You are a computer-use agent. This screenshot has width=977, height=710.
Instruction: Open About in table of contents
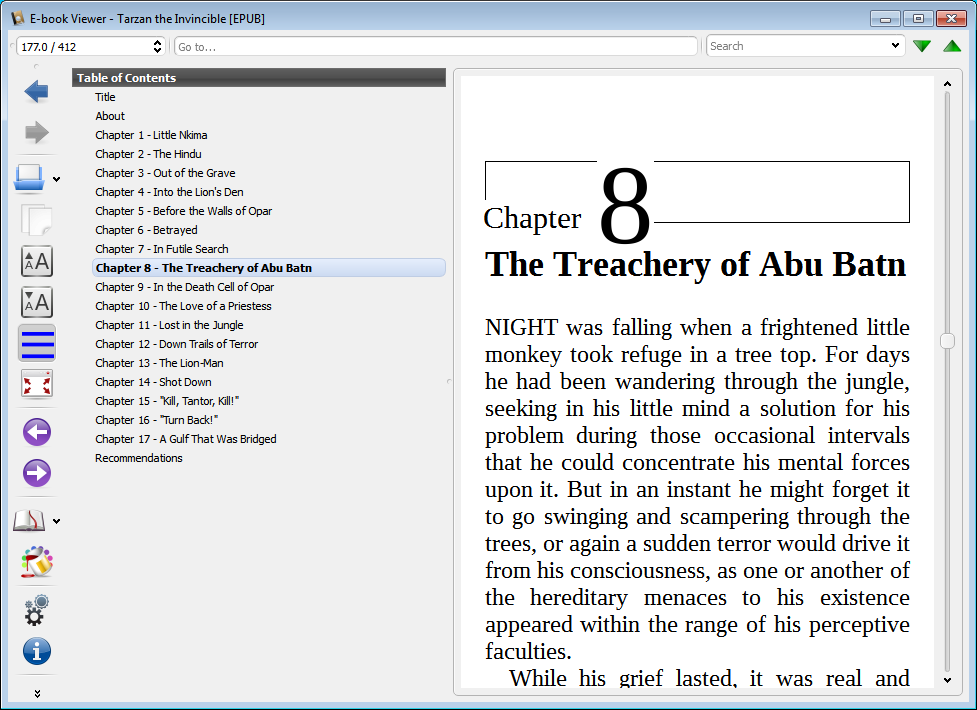click(110, 116)
